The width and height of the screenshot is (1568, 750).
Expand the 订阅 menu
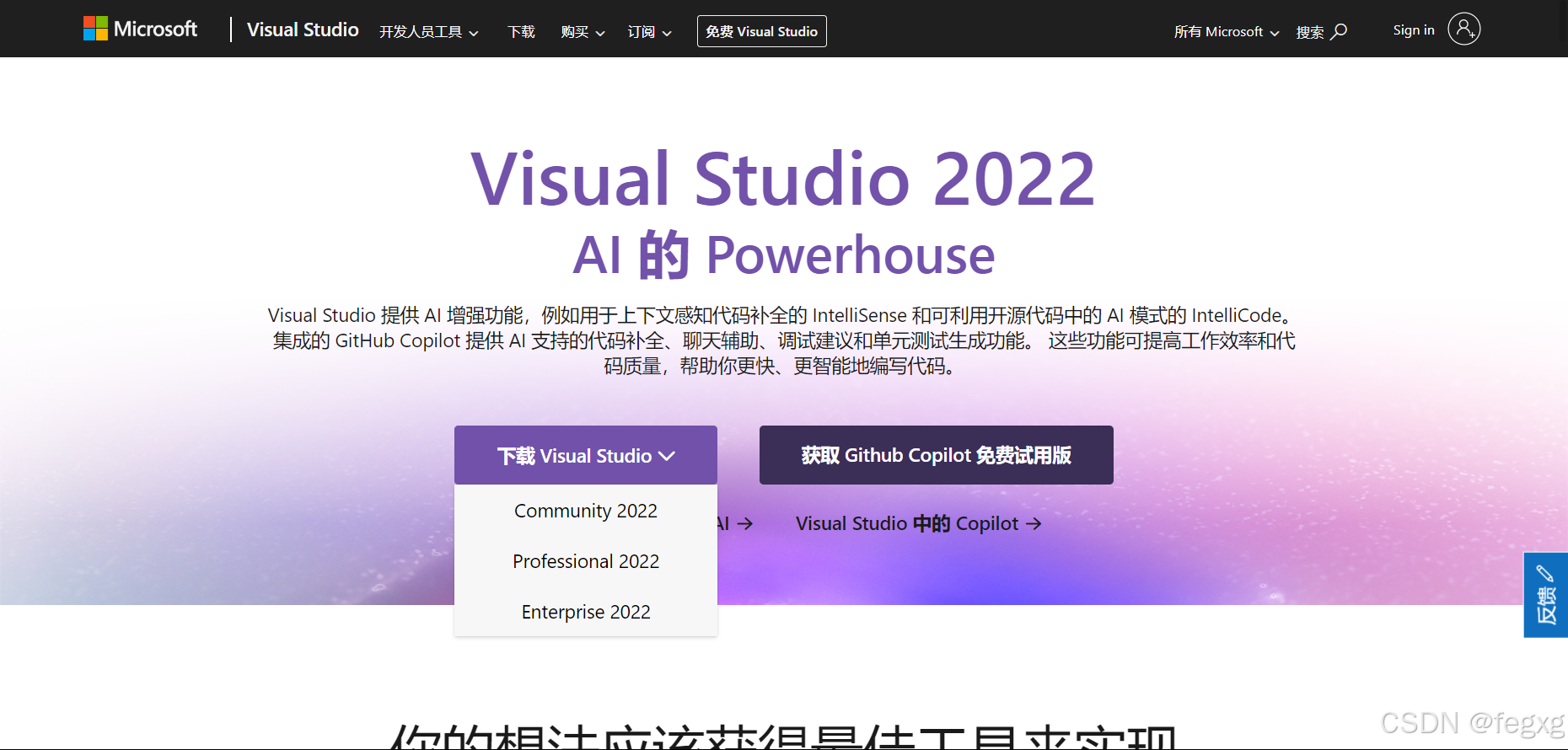click(x=649, y=32)
